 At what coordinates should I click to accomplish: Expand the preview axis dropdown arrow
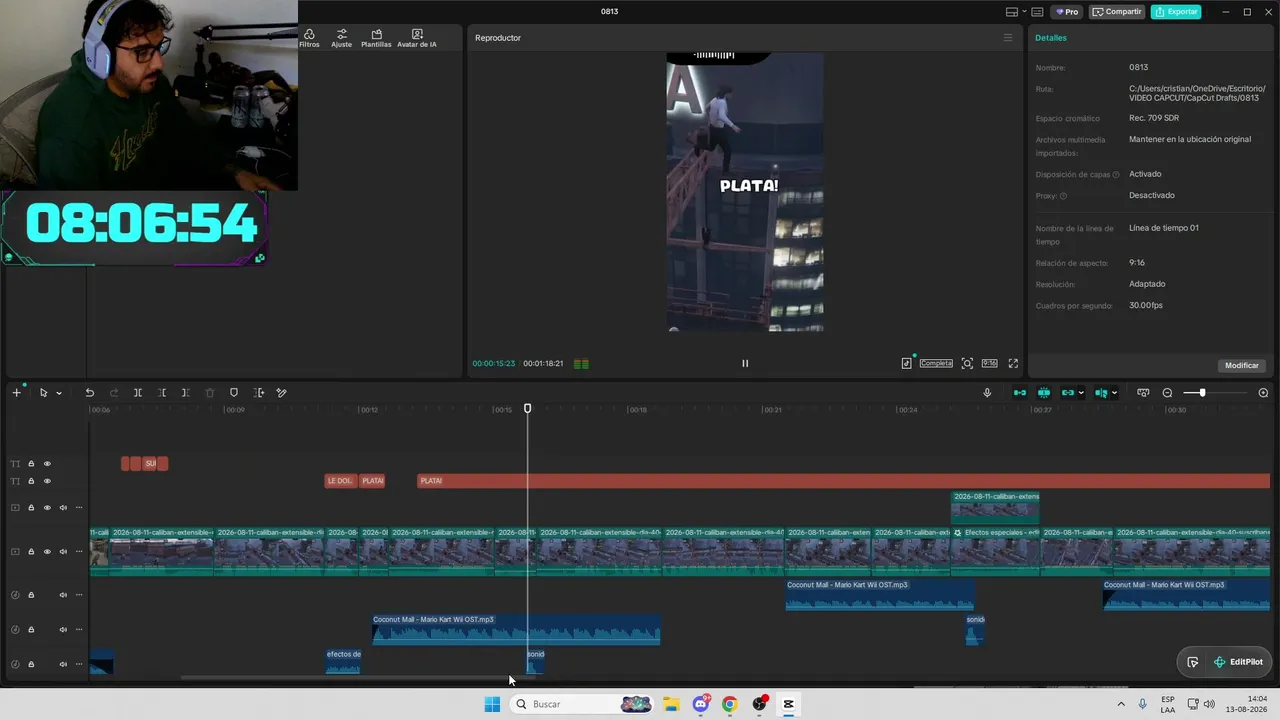coord(1115,393)
